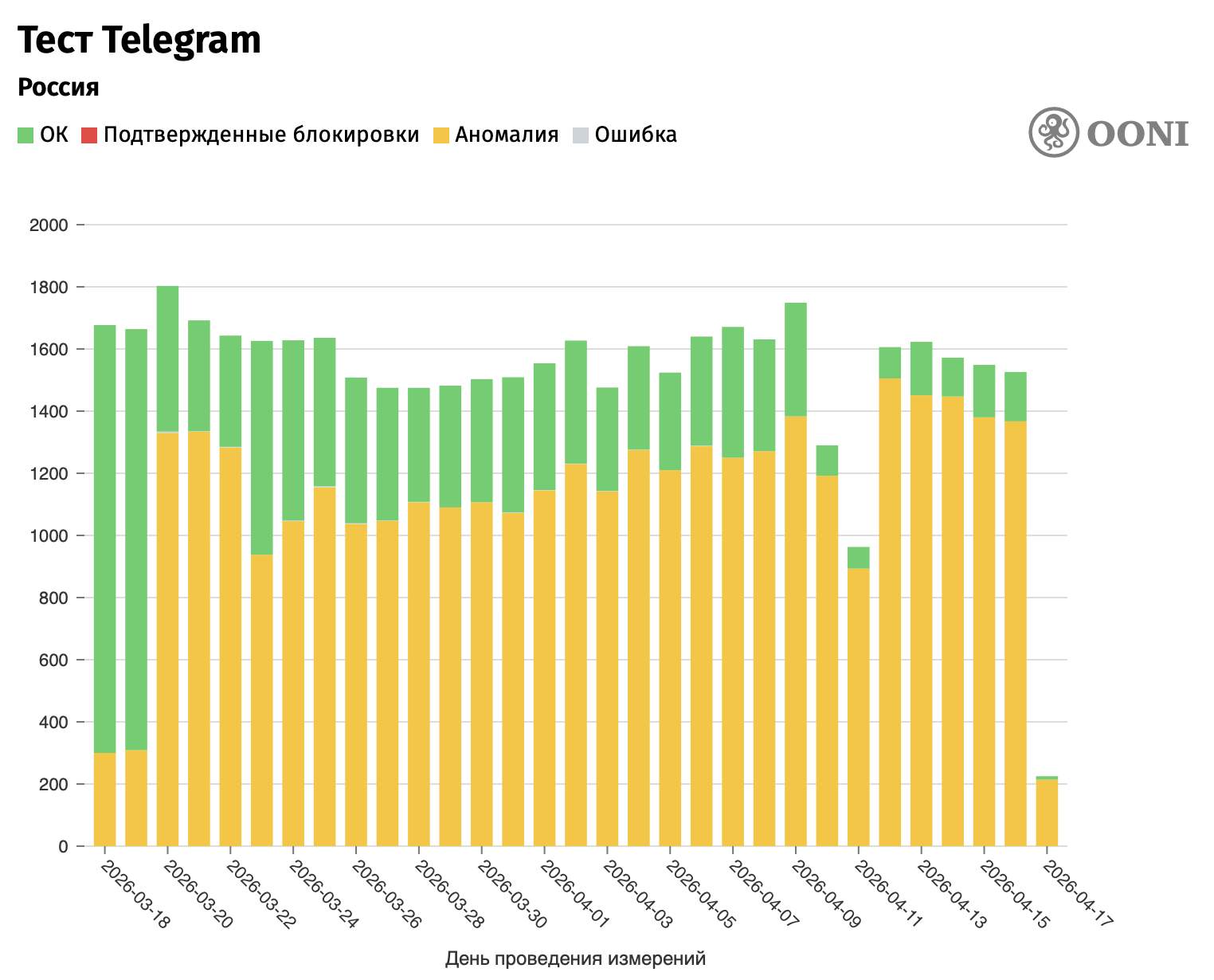Click the yellow Аномалия legend swatch

(440, 135)
